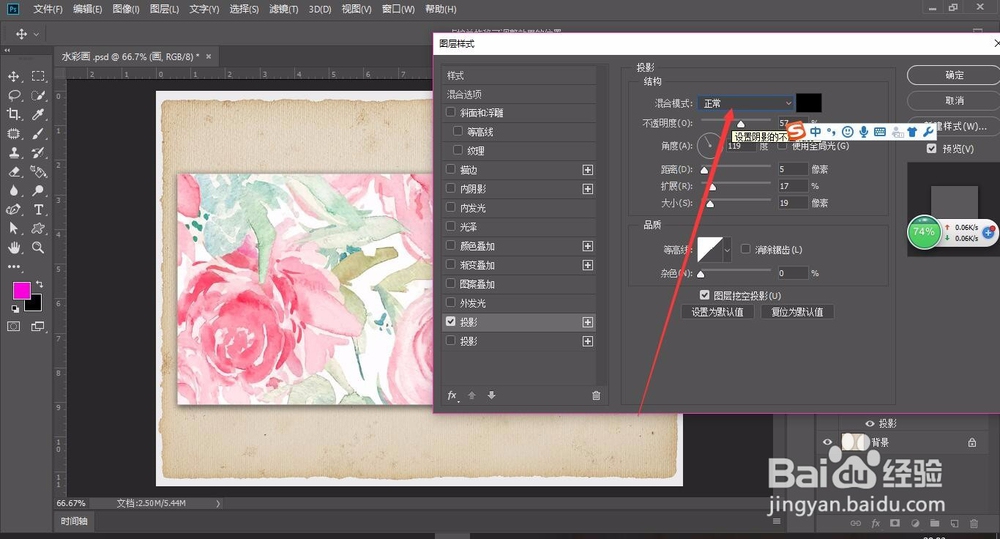Select the Eyedropper tool

coord(38,115)
